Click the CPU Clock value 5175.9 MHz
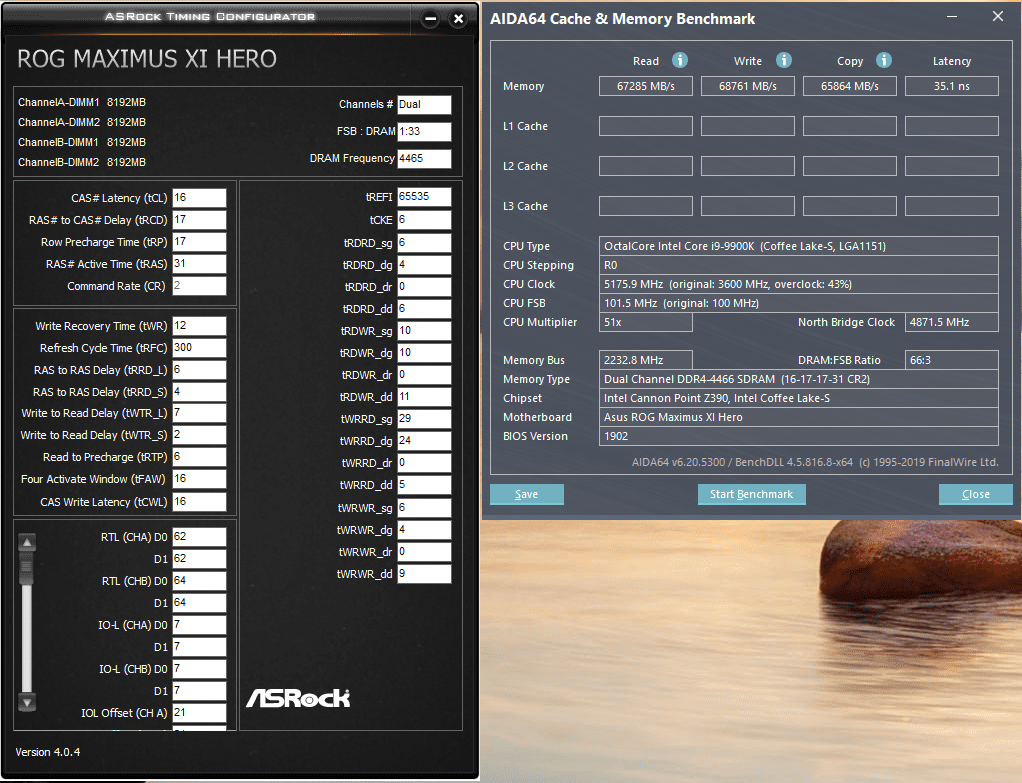This screenshot has width=1022, height=783. tap(728, 284)
